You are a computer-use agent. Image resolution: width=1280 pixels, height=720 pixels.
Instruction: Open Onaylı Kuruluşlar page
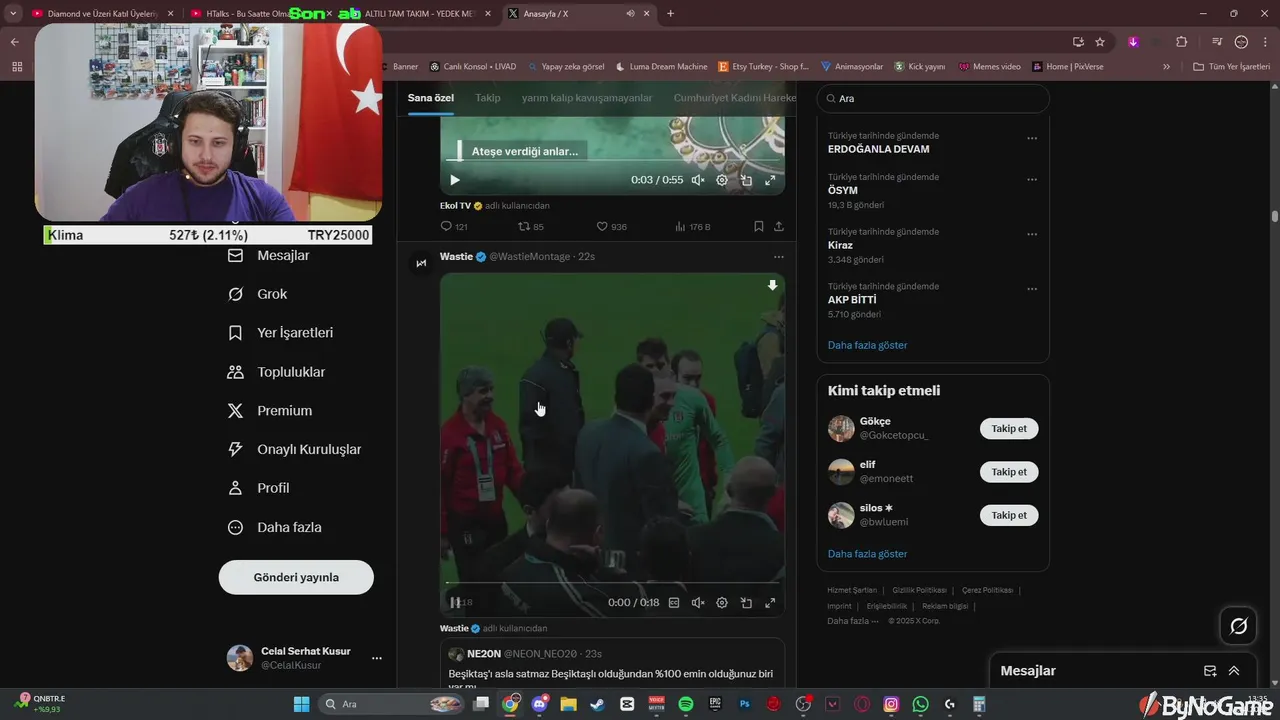tap(295, 450)
